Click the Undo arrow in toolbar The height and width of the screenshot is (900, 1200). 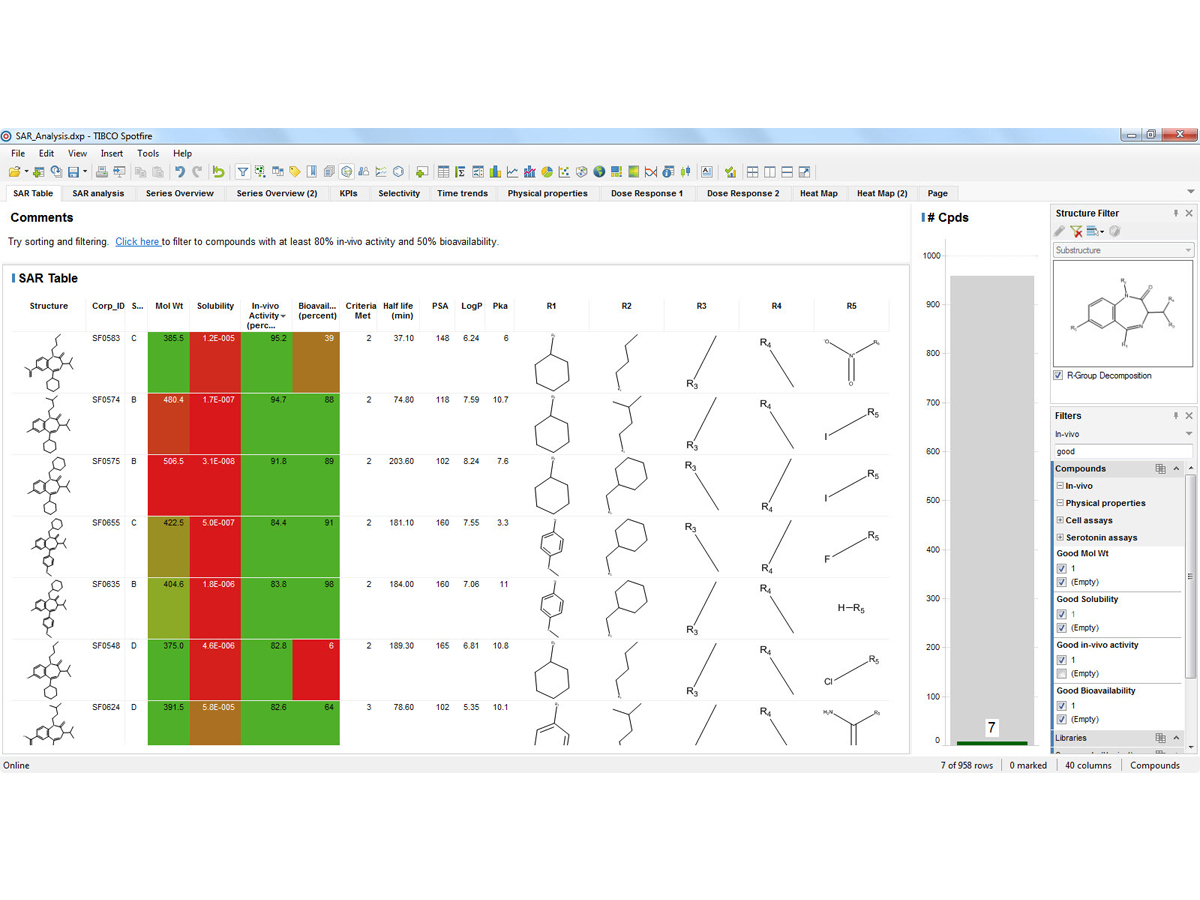point(180,172)
